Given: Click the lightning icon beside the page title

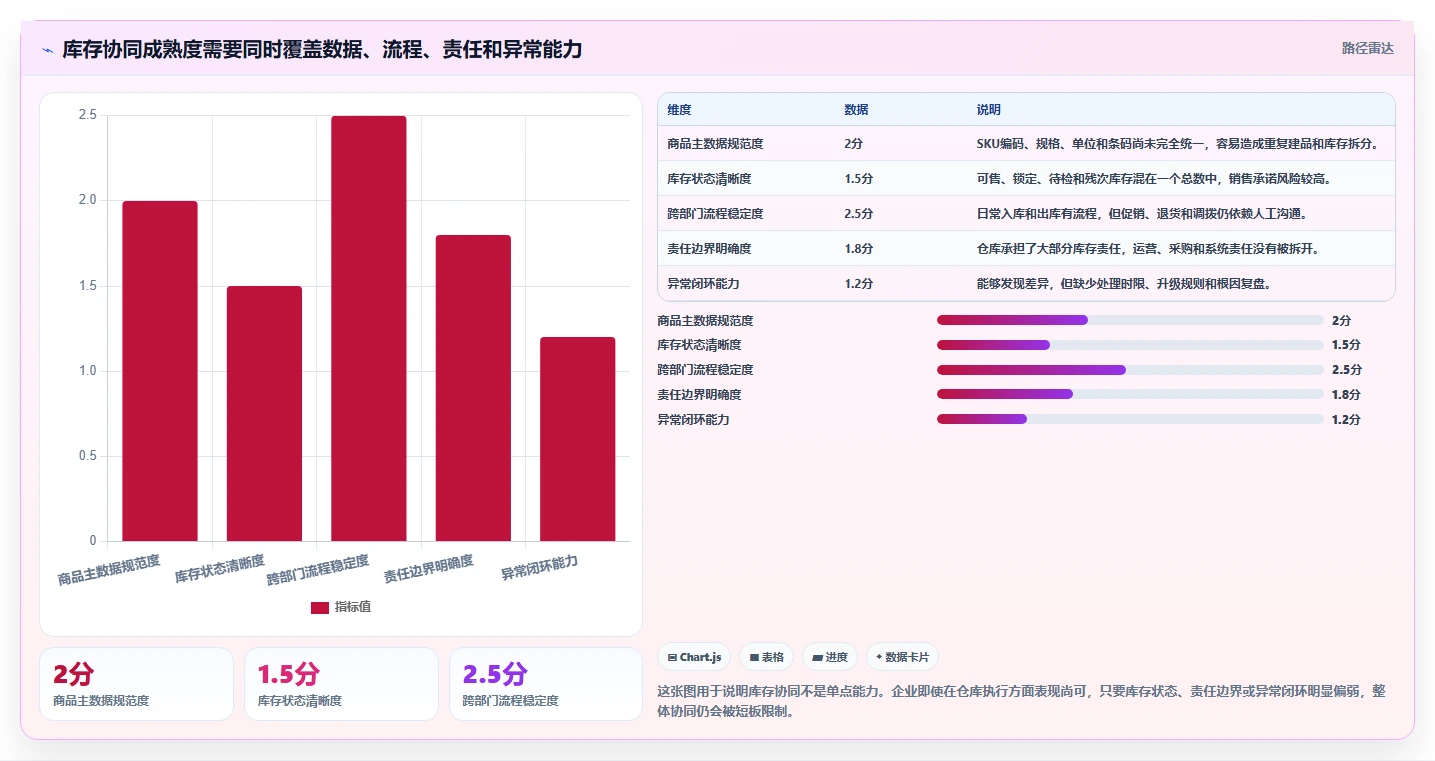Looking at the screenshot, I should coord(48,50).
